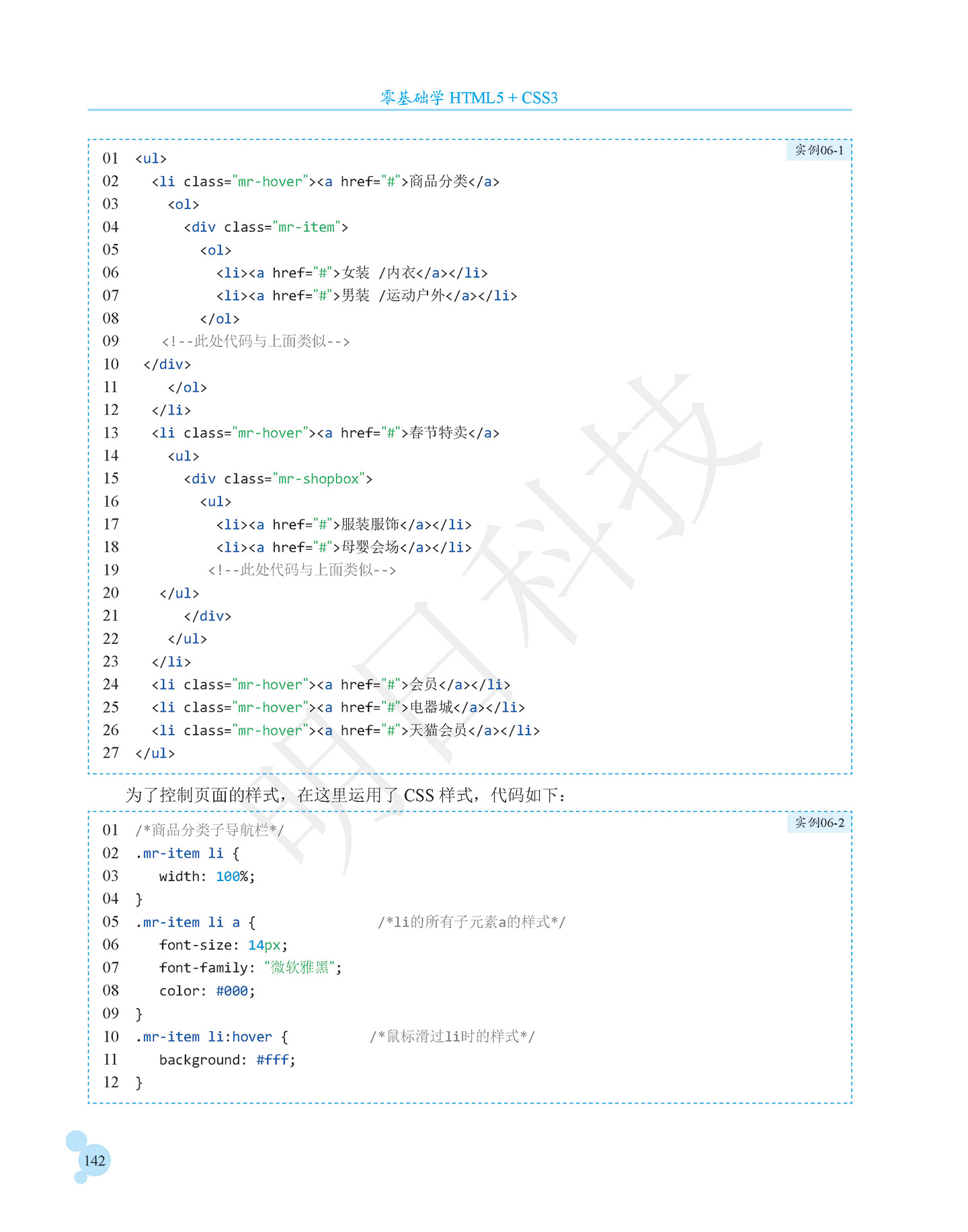968x1232 pixels.
Task: Click the closing '</ul>' on line 27
Action: [155, 753]
